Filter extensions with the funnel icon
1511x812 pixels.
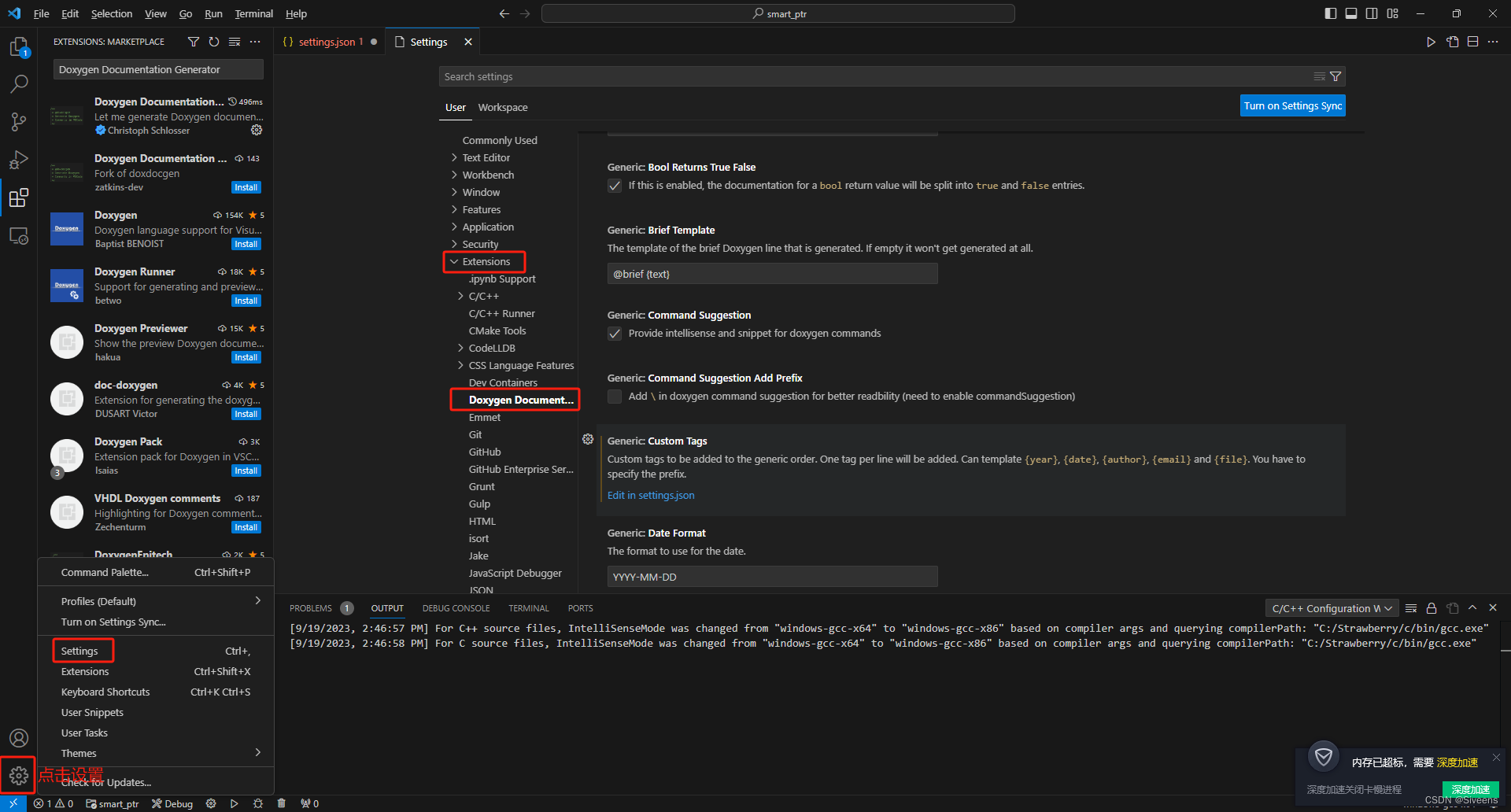(194, 42)
